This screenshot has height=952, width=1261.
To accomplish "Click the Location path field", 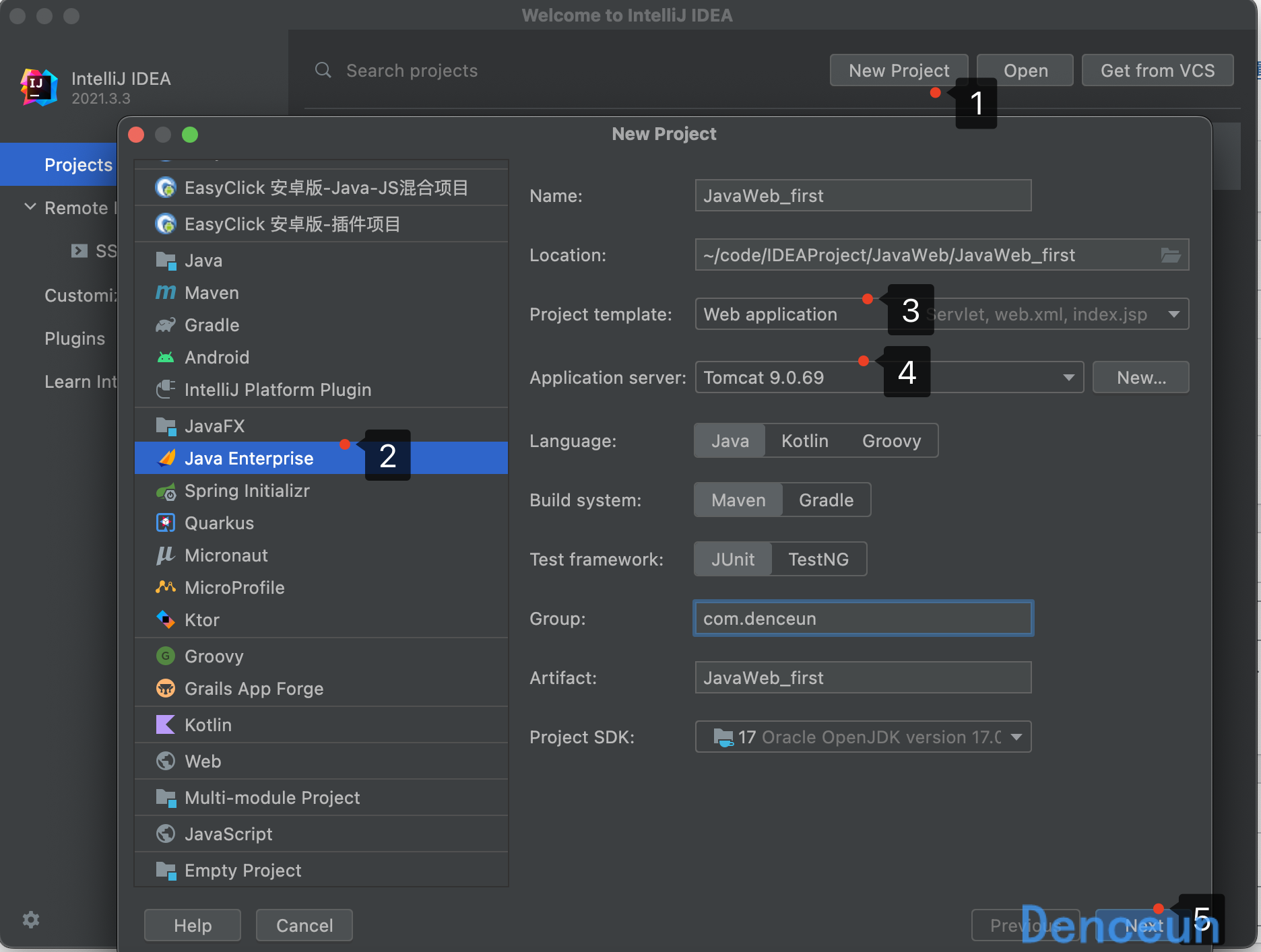I will pos(942,255).
